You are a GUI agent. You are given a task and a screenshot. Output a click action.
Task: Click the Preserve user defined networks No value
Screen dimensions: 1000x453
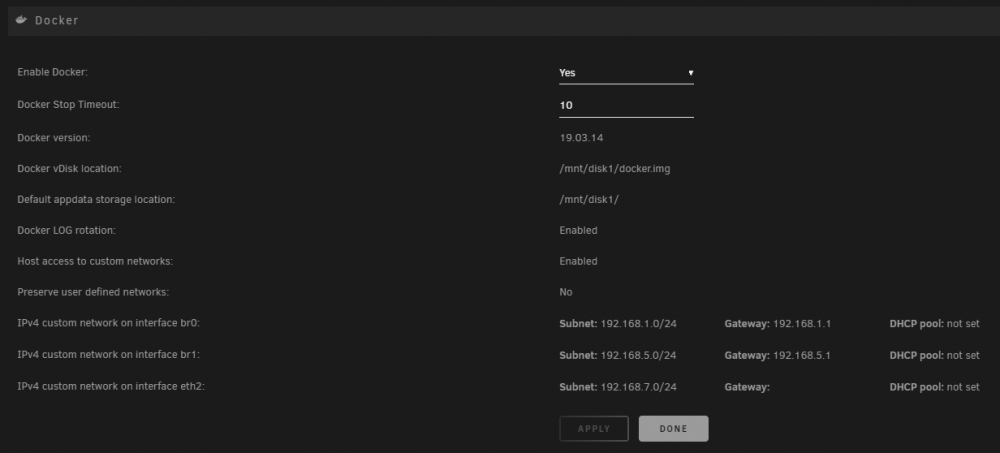pos(566,292)
